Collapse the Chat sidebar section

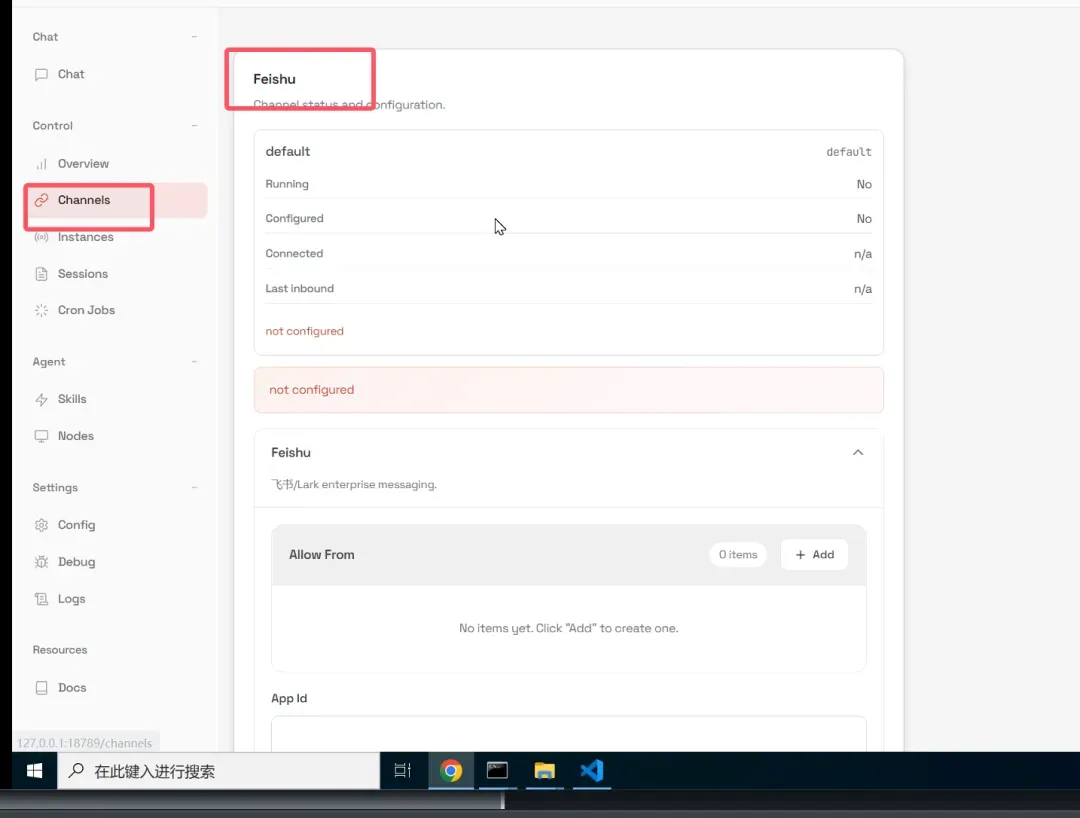194,37
